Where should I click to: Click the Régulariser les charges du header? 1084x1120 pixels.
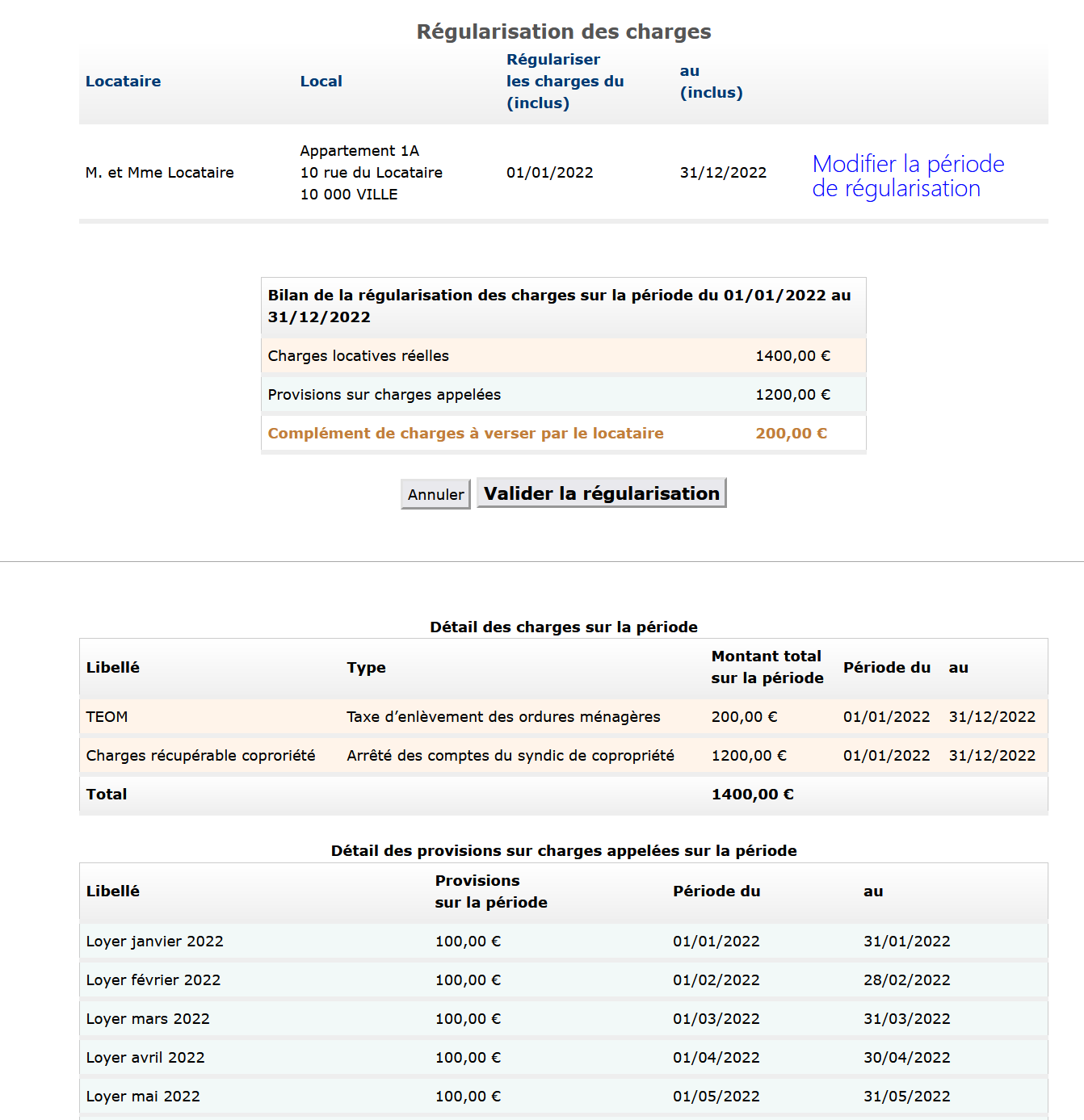pyautogui.click(x=565, y=82)
